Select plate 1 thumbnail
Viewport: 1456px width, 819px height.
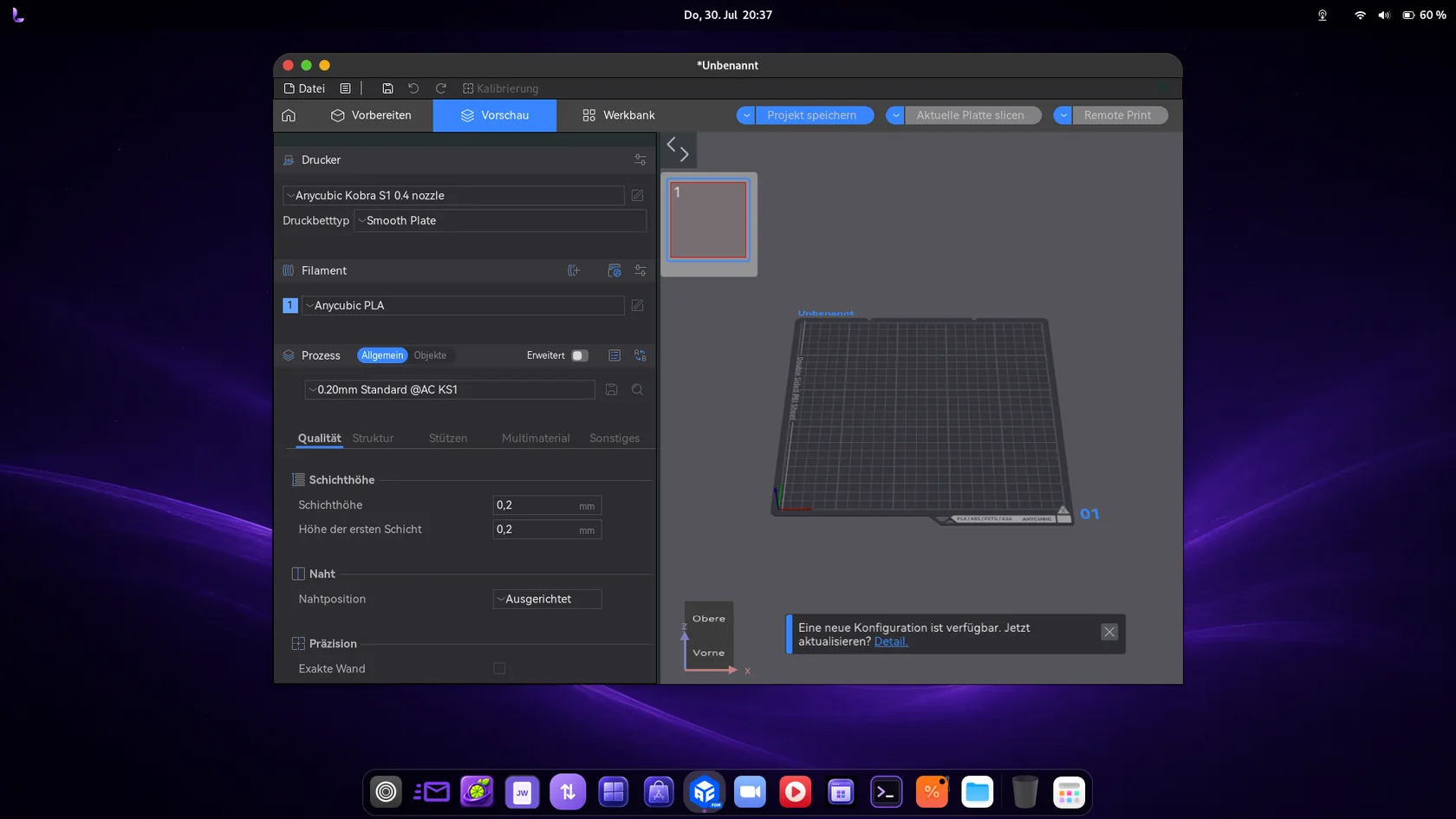coord(708,220)
